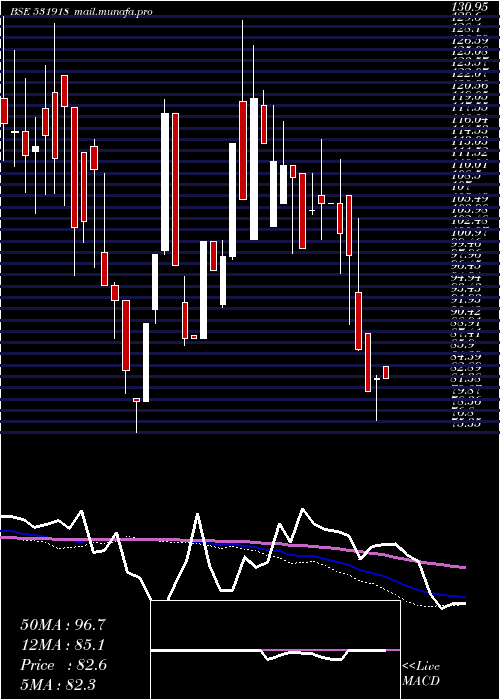The image size is (500, 700).
Task: Click the Price : 82.6 reading
Action: point(63,665)
